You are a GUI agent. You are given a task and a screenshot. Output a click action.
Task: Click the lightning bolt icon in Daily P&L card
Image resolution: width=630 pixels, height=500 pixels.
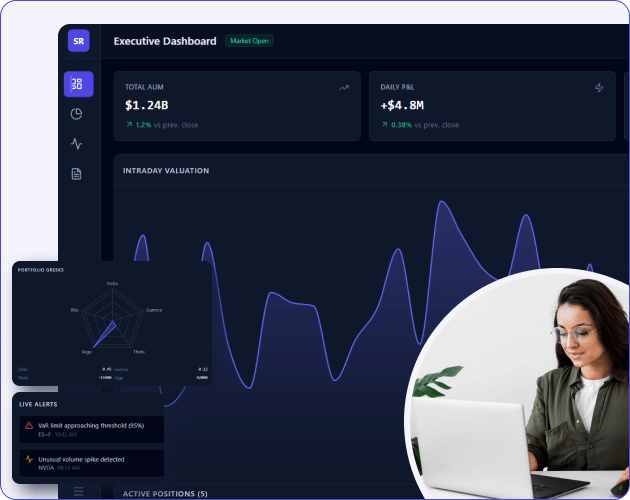click(x=599, y=87)
